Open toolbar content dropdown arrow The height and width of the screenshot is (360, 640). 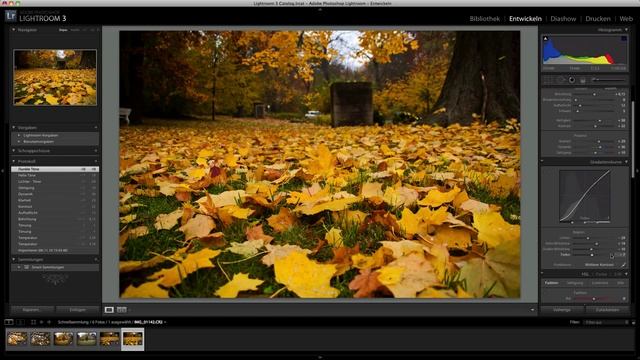click(532, 310)
